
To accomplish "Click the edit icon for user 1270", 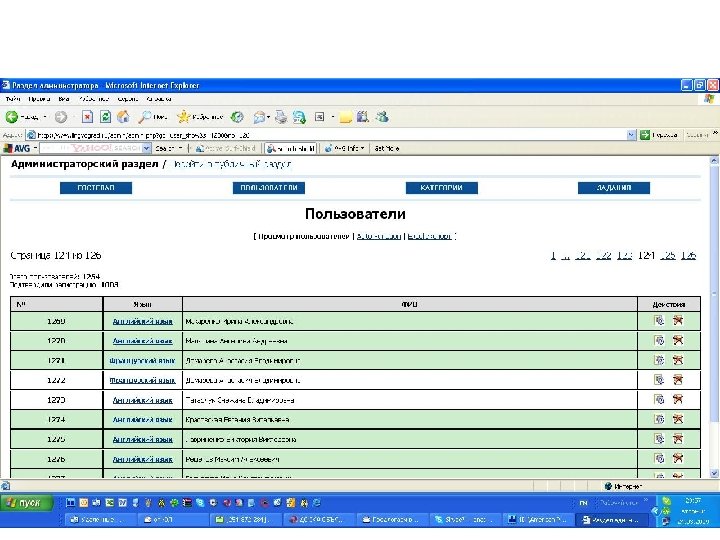I will click(659, 340).
